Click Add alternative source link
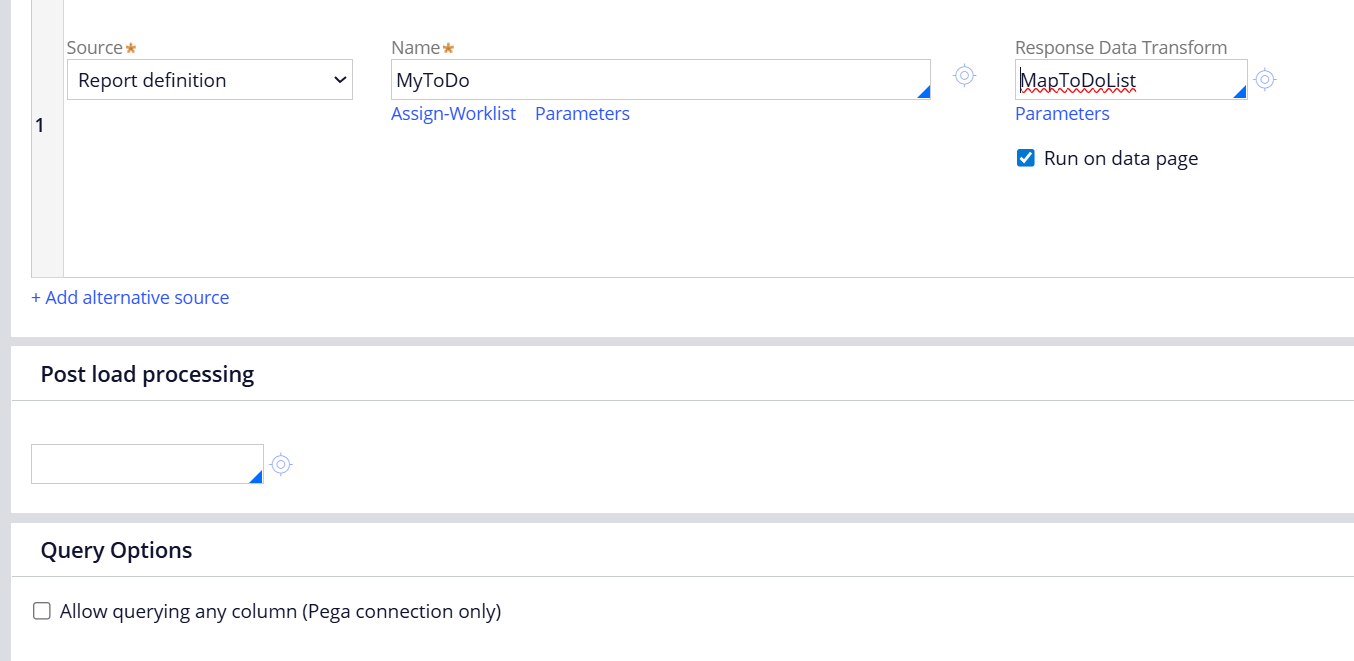Screen dimensions: 1354x661 (130, 298)
